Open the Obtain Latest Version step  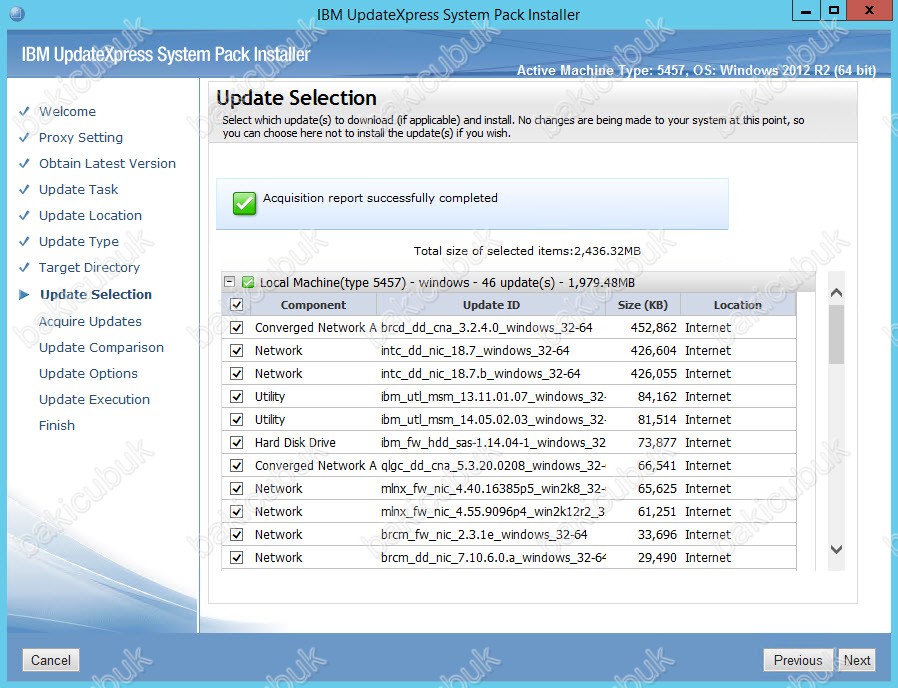pos(107,163)
